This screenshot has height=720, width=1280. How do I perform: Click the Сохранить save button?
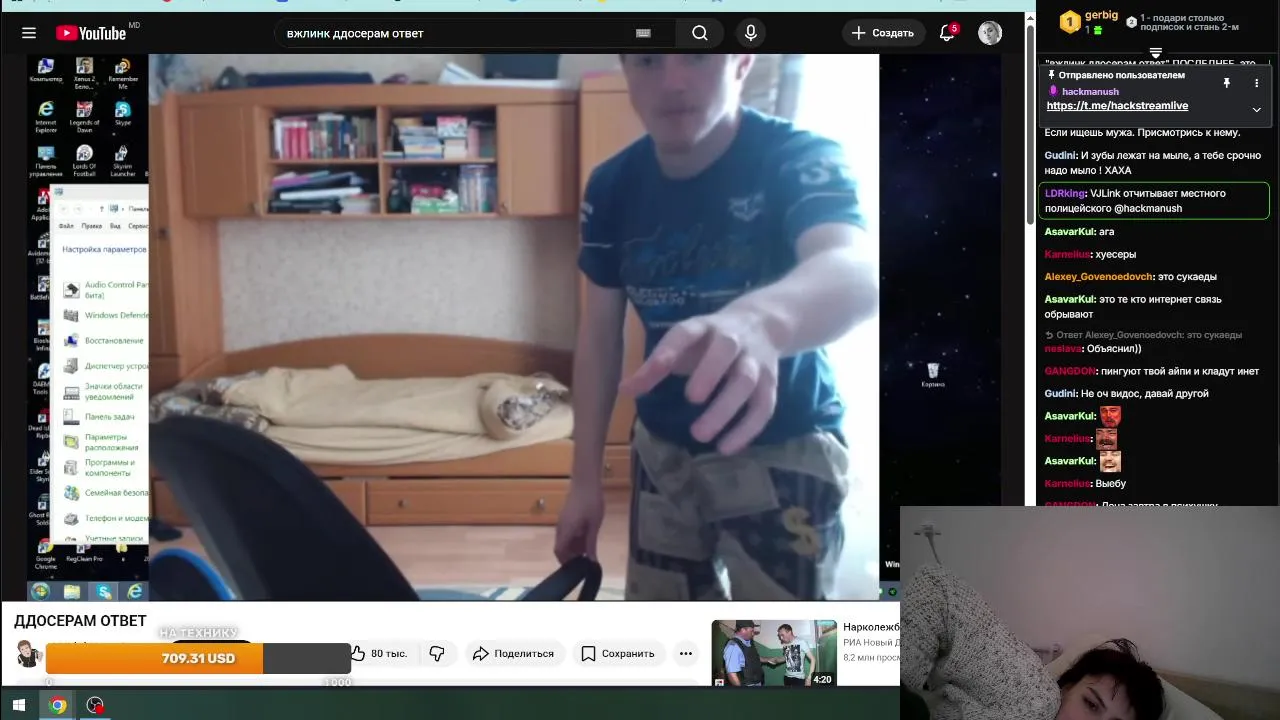618,653
